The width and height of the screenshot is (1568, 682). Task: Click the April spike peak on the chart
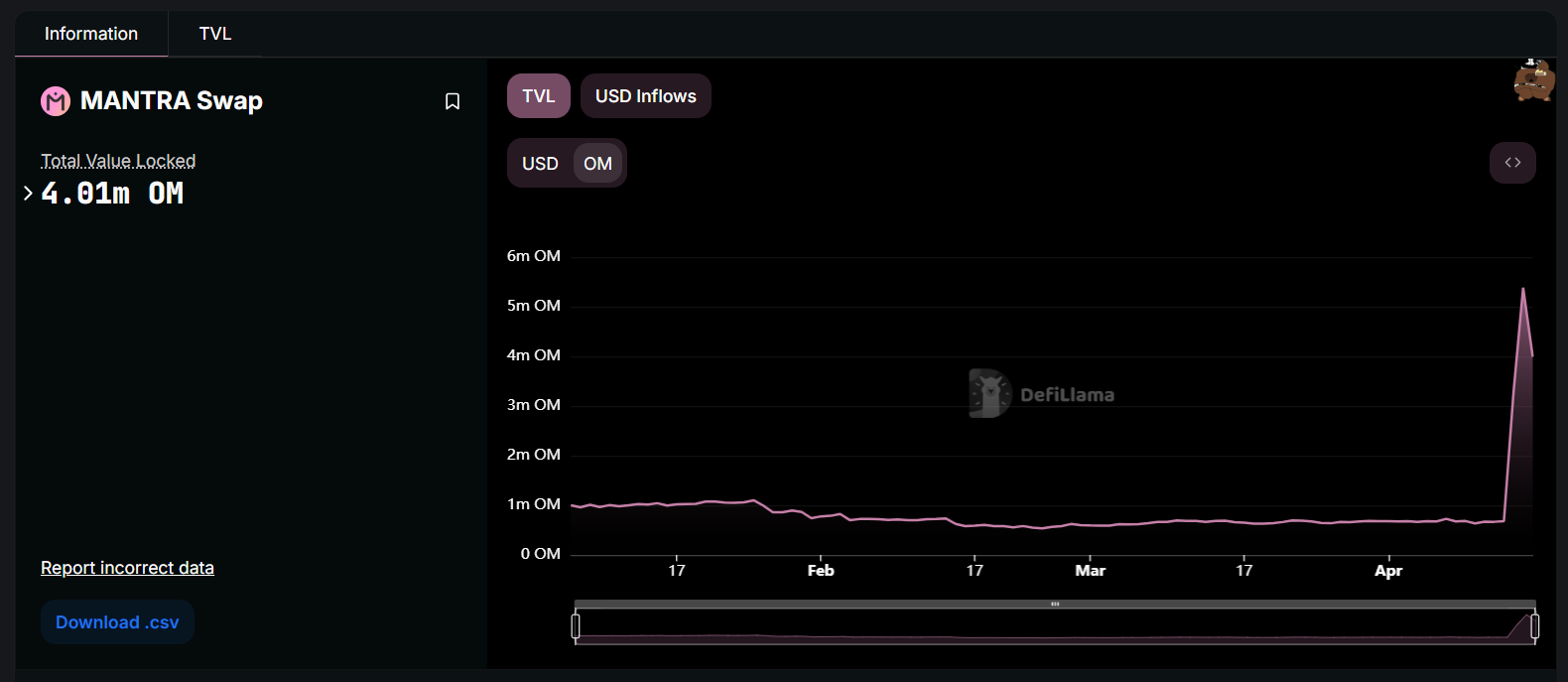click(1522, 289)
